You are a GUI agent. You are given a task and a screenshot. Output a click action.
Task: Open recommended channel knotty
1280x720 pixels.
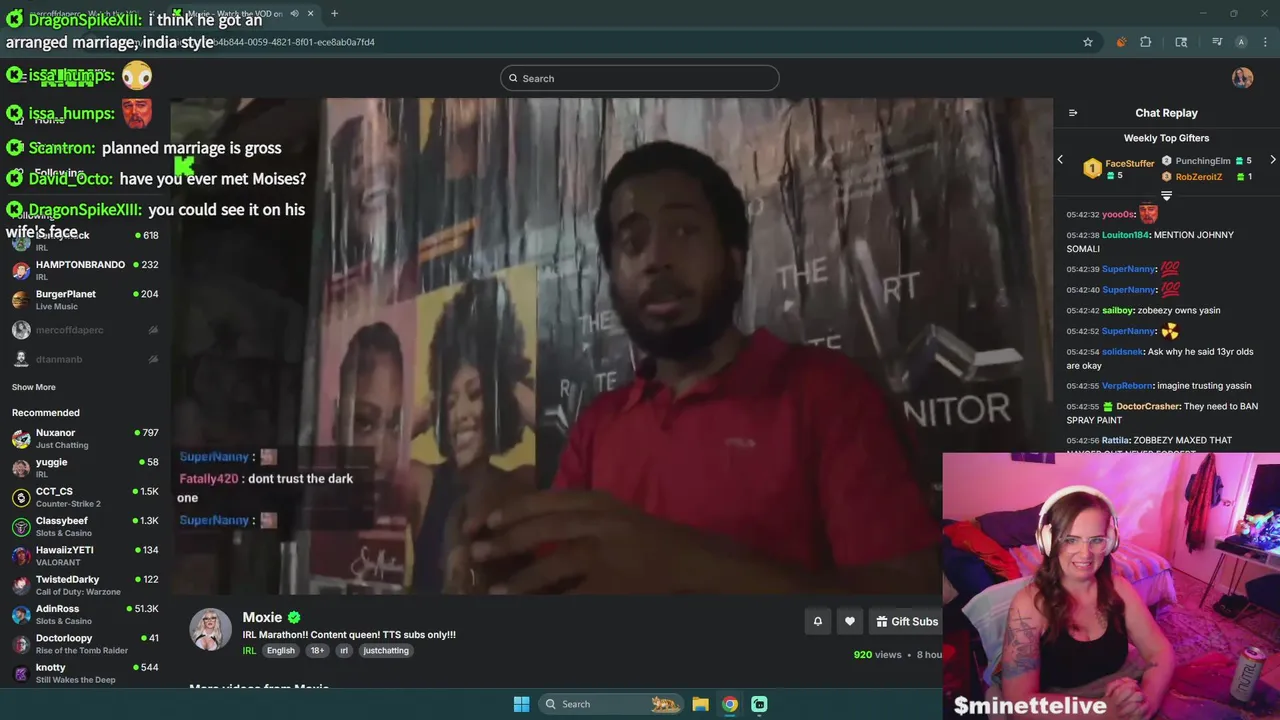[x=85, y=673]
